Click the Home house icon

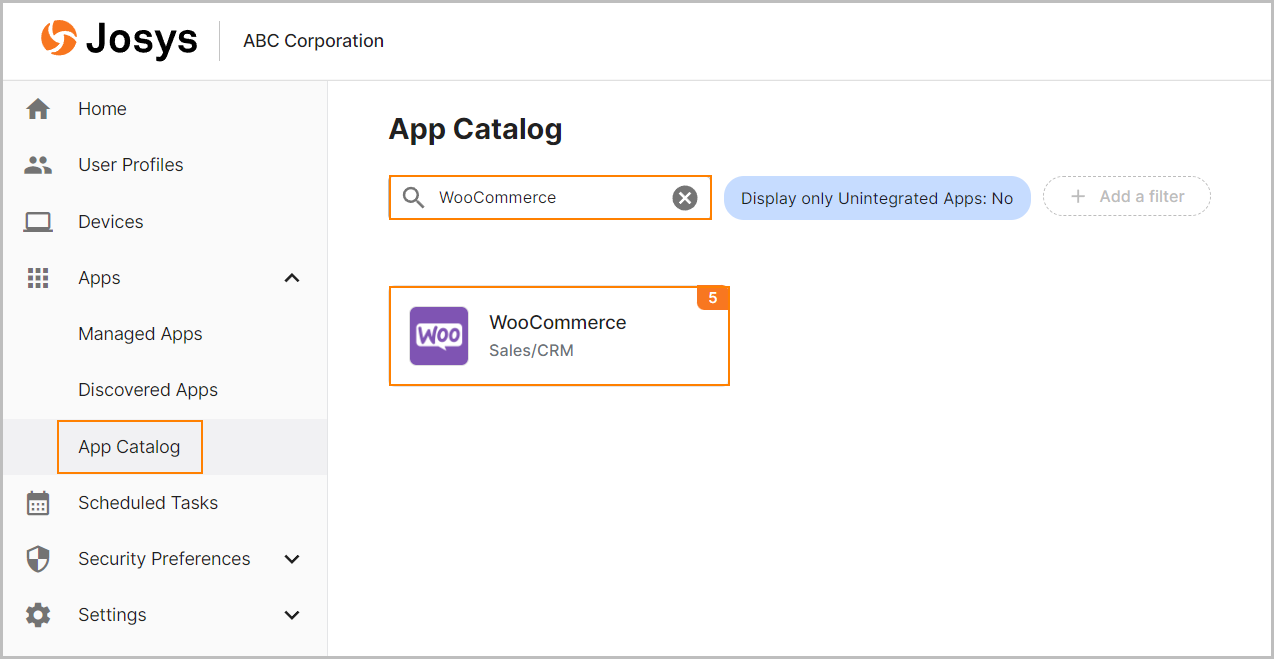[38, 109]
